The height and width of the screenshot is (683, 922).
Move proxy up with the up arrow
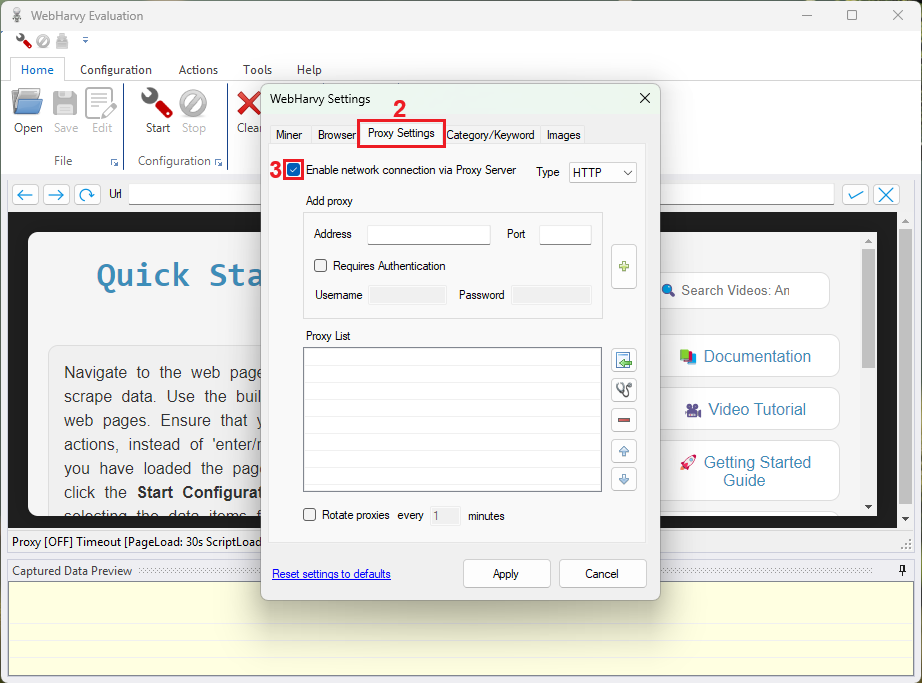tap(624, 450)
